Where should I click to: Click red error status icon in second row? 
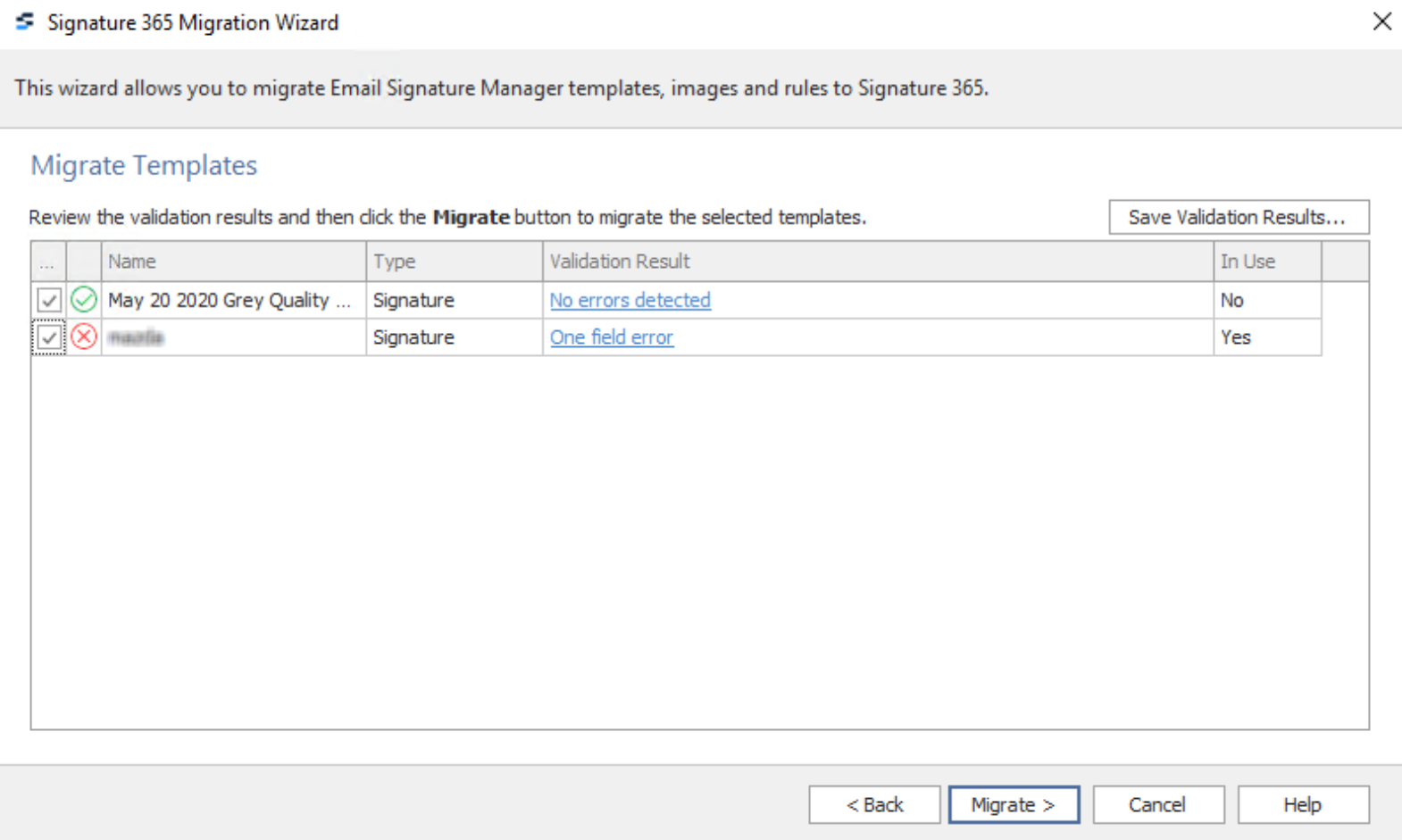tap(84, 337)
